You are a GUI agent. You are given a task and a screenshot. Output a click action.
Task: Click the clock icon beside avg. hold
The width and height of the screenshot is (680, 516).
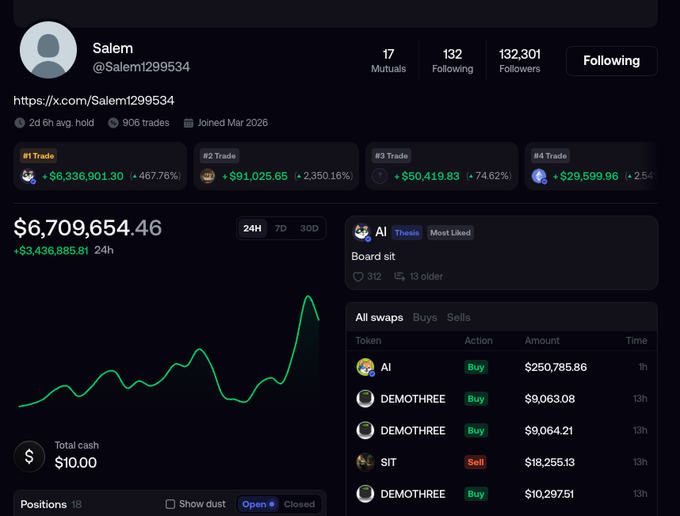(x=20, y=123)
